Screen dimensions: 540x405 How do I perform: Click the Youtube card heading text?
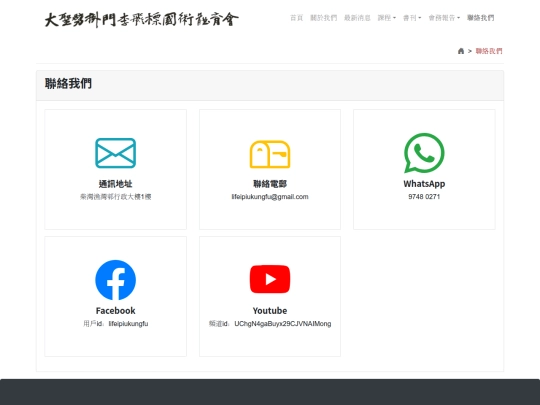coord(270,311)
